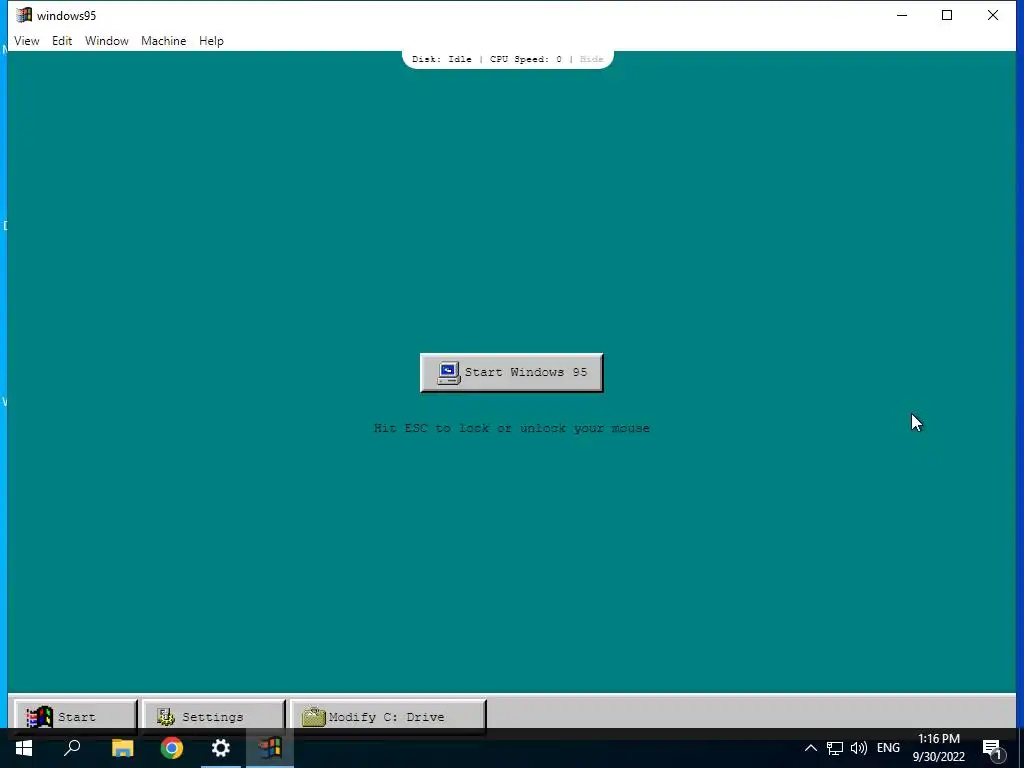Minimize the windows95 window

(x=902, y=15)
